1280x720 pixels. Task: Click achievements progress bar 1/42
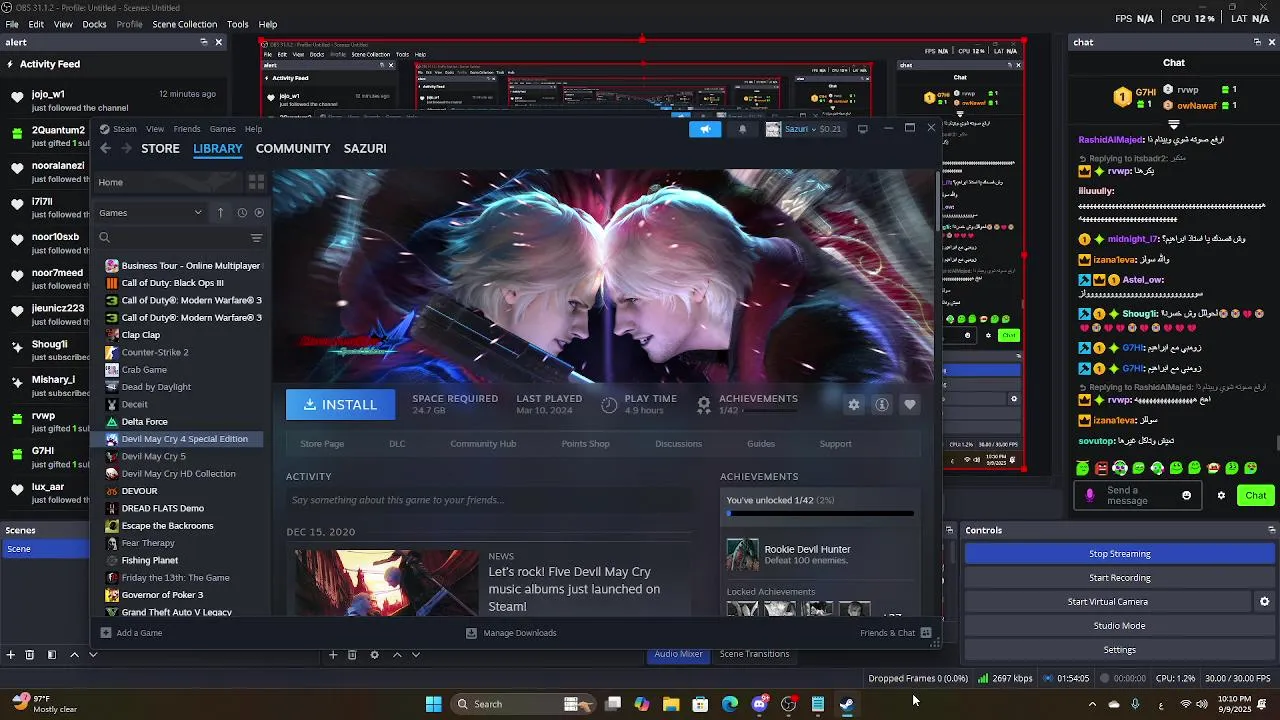pyautogui.click(x=820, y=514)
